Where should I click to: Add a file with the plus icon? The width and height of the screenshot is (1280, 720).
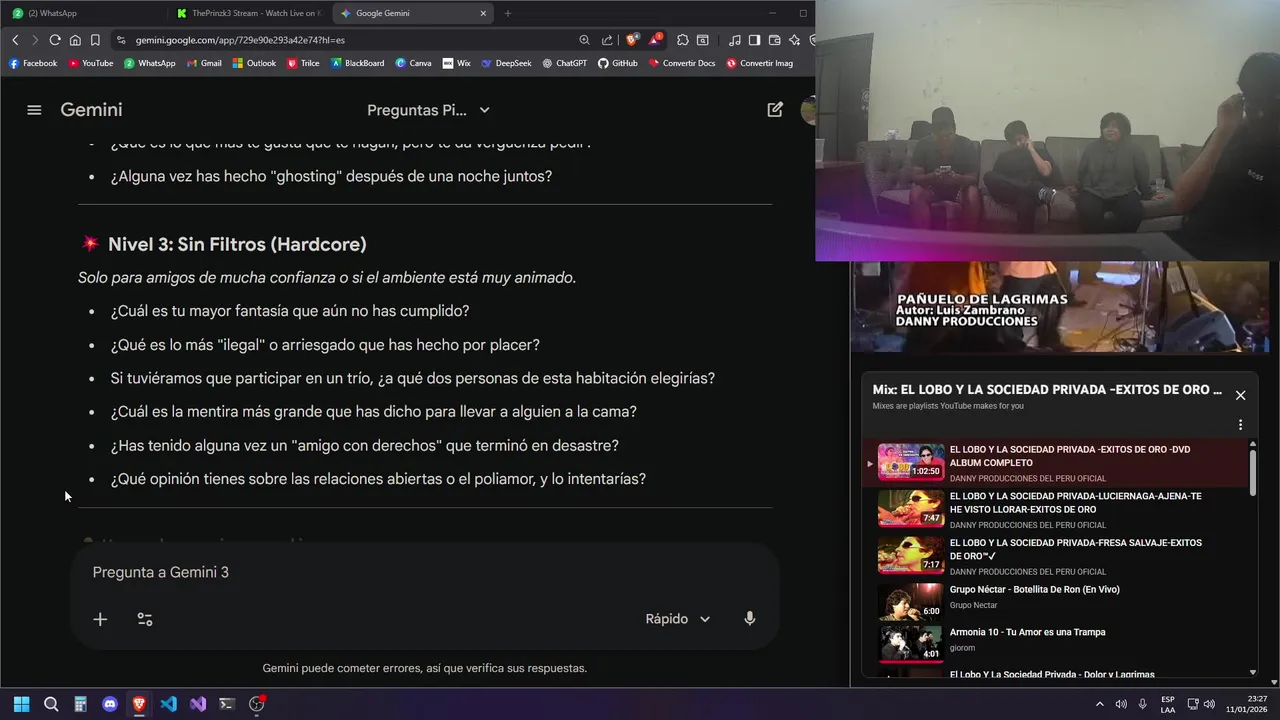pos(100,619)
